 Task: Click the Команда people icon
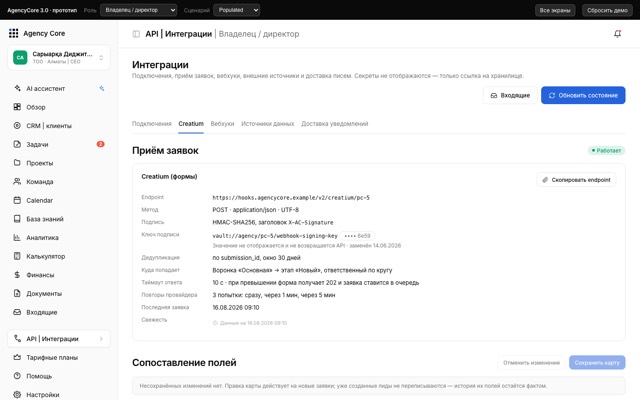coord(17,181)
